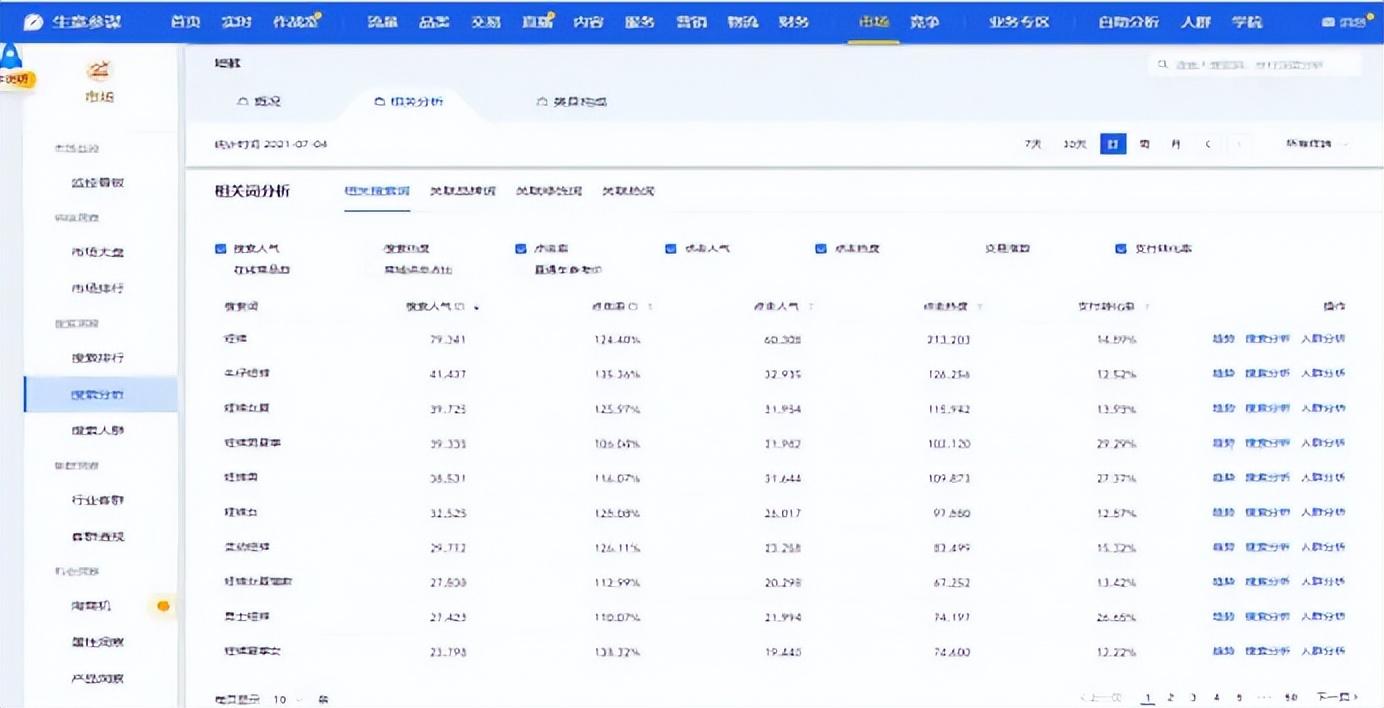Switch to the 概况 tab
Viewport: 1384px width, 708px height.
coord(260,101)
